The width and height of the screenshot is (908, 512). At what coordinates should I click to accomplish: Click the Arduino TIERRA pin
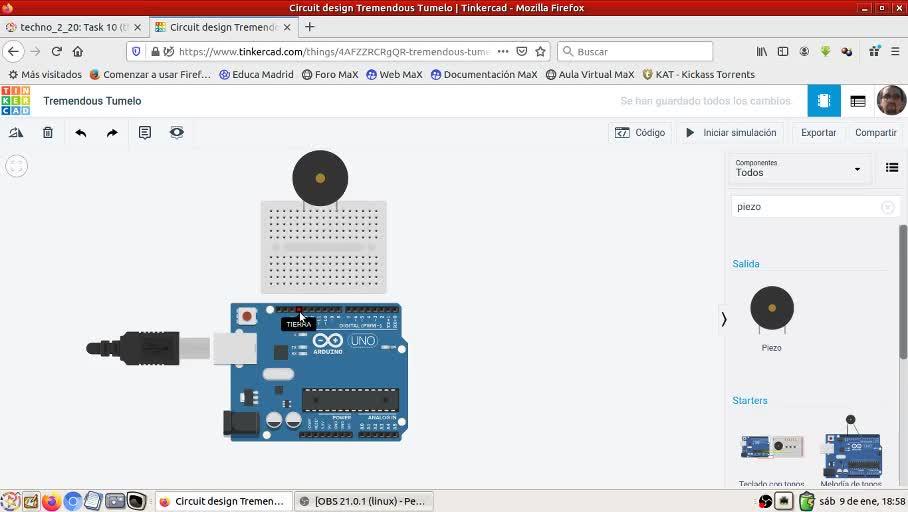pos(299,310)
